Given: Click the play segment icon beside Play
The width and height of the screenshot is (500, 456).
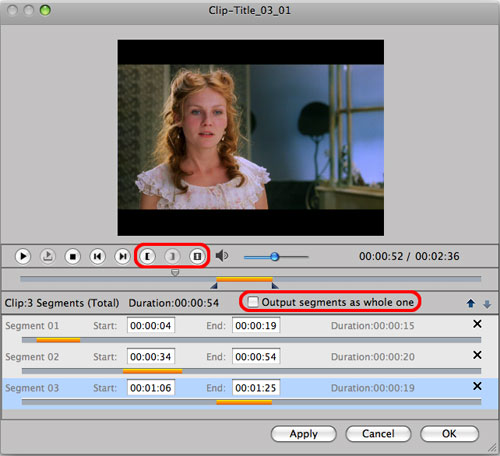Looking at the screenshot, I should point(48,256).
